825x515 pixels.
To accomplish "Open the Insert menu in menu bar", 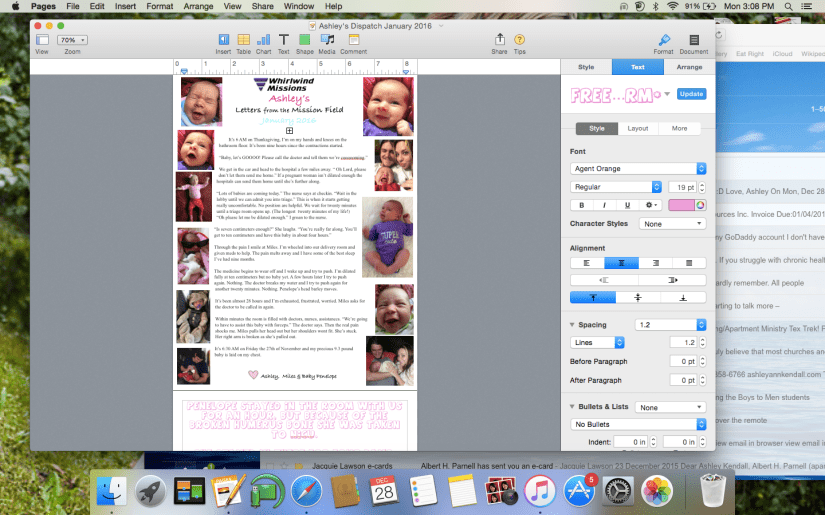I will click(125, 6).
